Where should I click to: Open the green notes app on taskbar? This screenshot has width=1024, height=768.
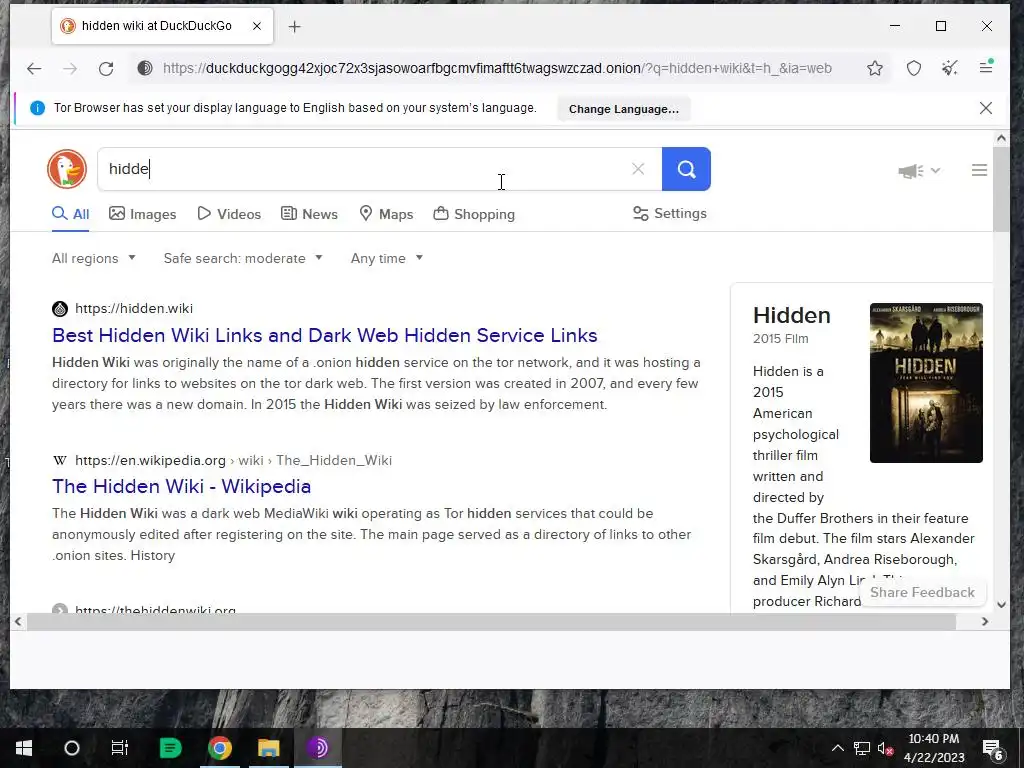coord(170,748)
